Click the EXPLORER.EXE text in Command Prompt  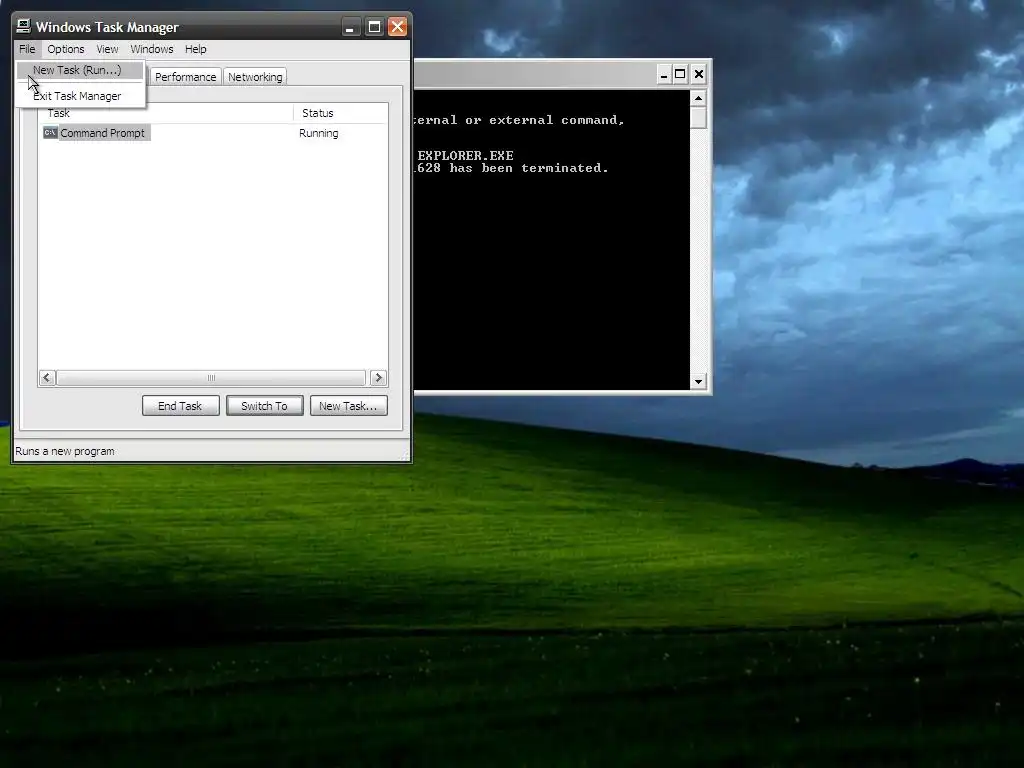pyautogui.click(x=465, y=155)
